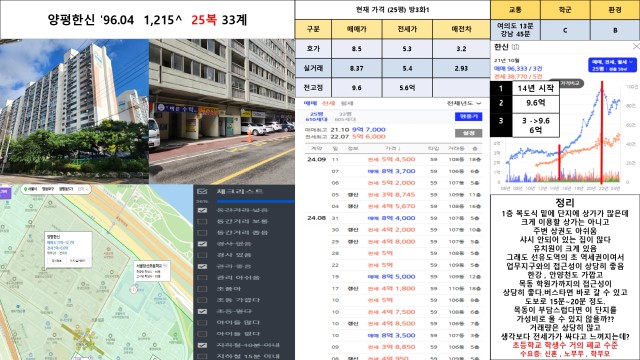Check the 지하철 15분 이내 checkbox
640x360 pixels.
[x=202, y=356]
